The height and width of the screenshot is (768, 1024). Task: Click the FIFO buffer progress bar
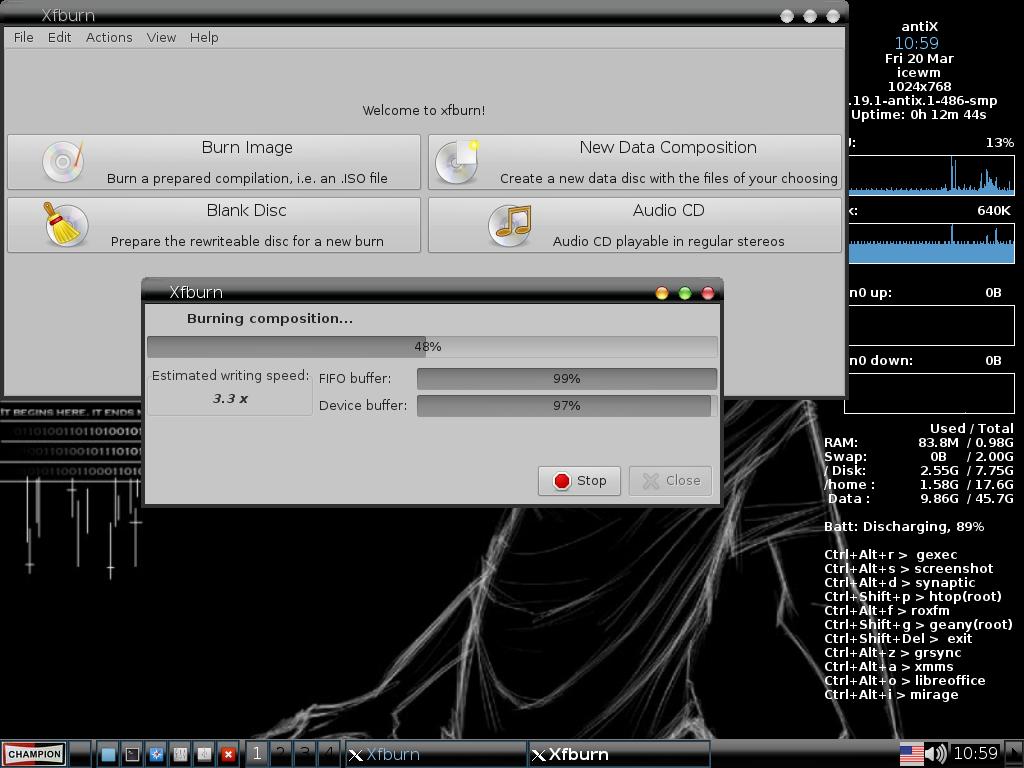(x=567, y=378)
